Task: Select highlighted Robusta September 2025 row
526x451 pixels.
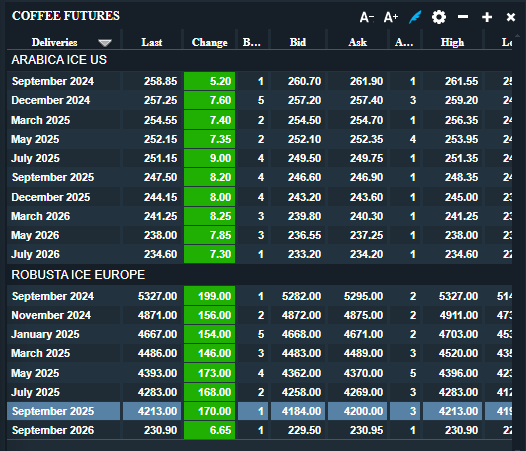Action: point(259,411)
